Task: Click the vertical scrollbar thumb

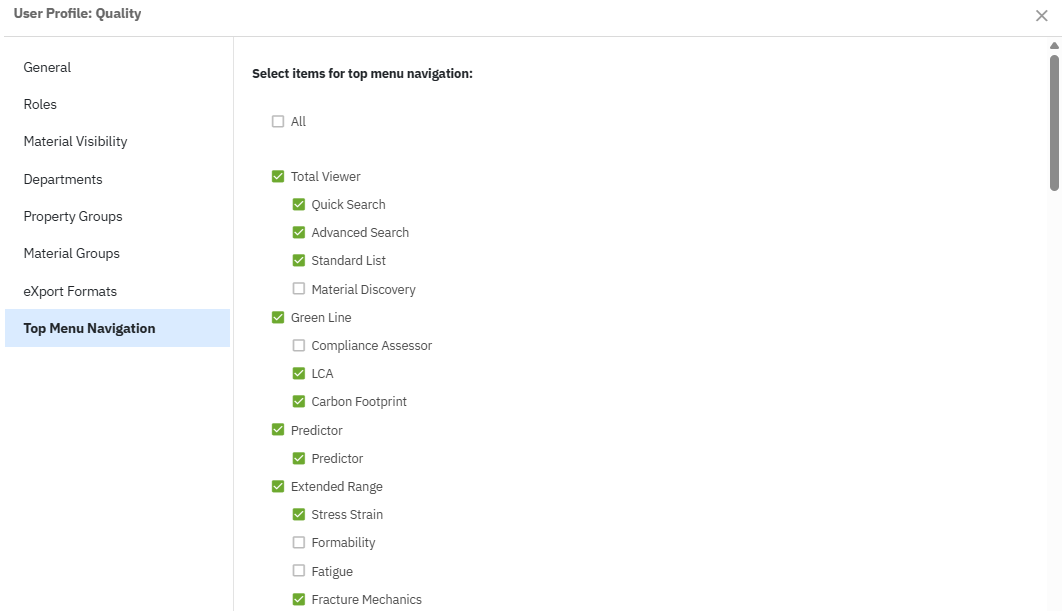Action: (x=1054, y=120)
